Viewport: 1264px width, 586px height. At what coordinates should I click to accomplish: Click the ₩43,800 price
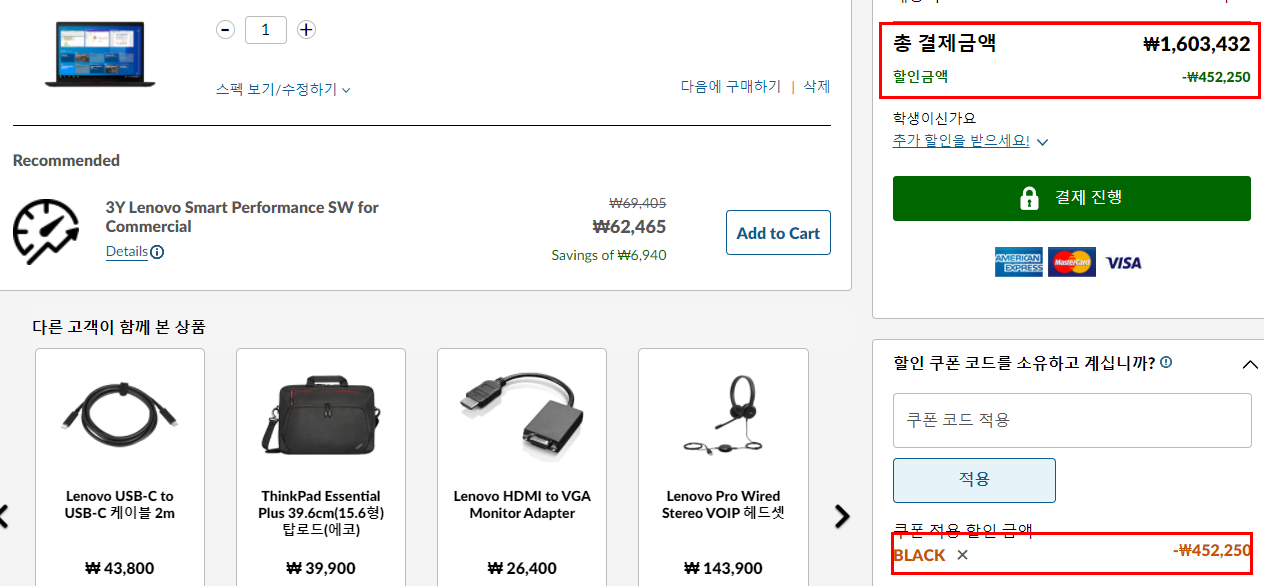tap(120, 569)
